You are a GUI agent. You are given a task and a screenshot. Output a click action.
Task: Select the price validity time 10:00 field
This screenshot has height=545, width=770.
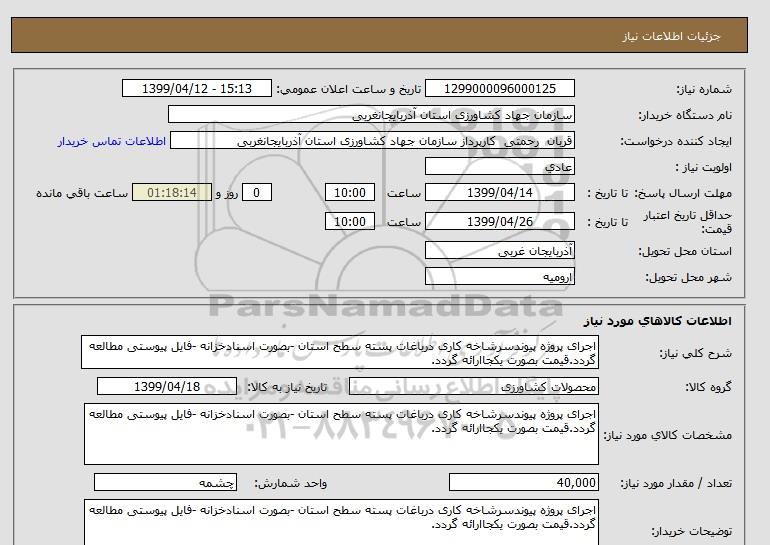352,221
